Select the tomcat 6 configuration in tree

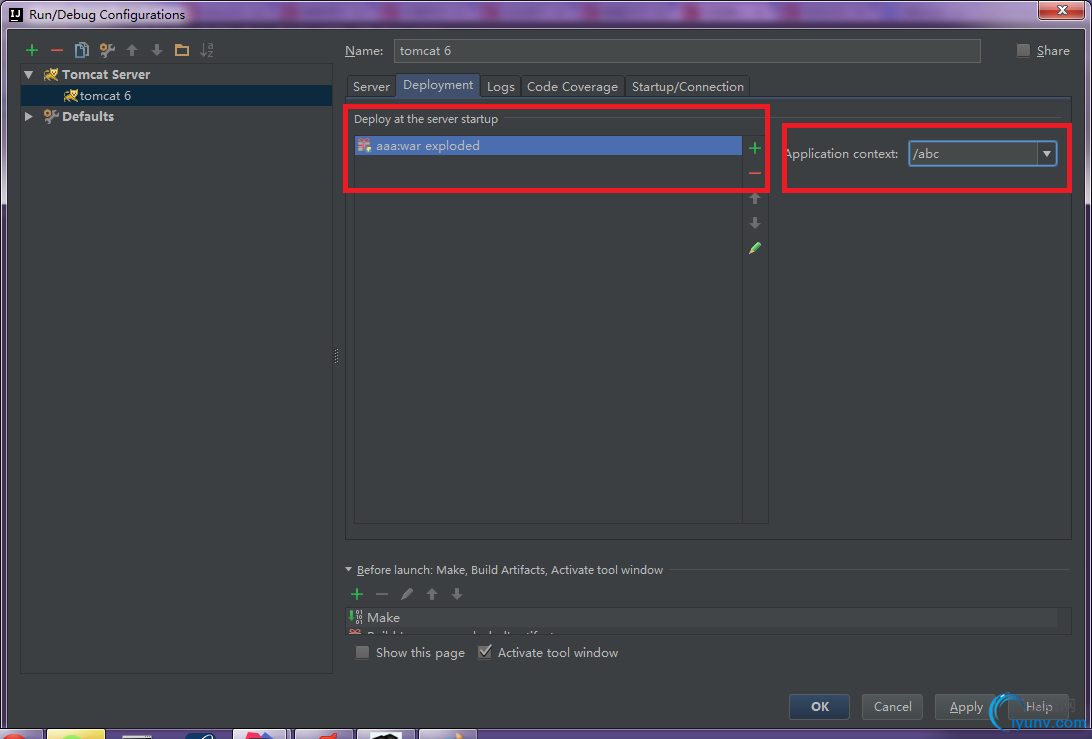point(176,95)
